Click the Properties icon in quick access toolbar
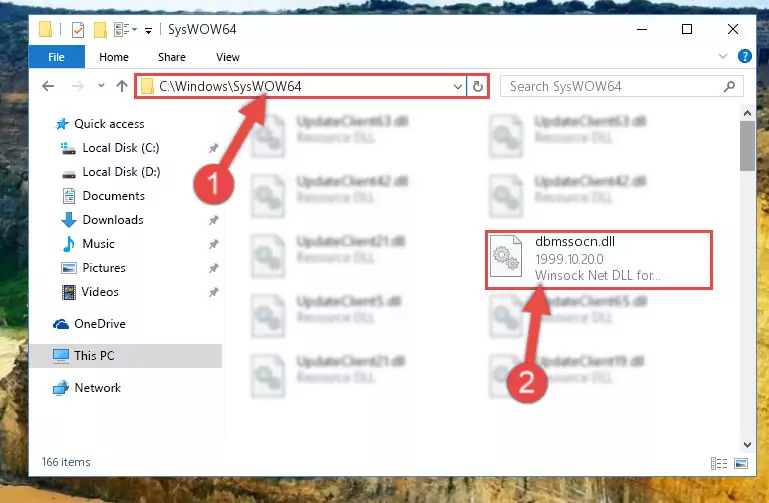Viewport: 769px width, 503px height. point(77,29)
